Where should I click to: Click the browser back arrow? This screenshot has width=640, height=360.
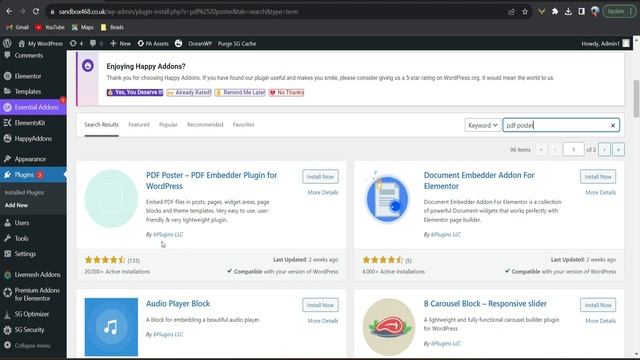9,11
